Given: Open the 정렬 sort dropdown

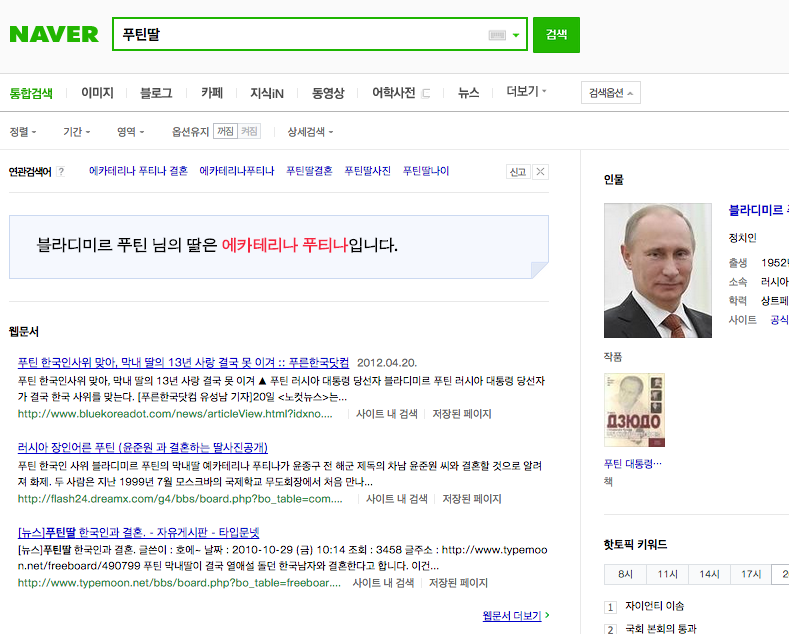Looking at the screenshot, I should tap(23, 132).
